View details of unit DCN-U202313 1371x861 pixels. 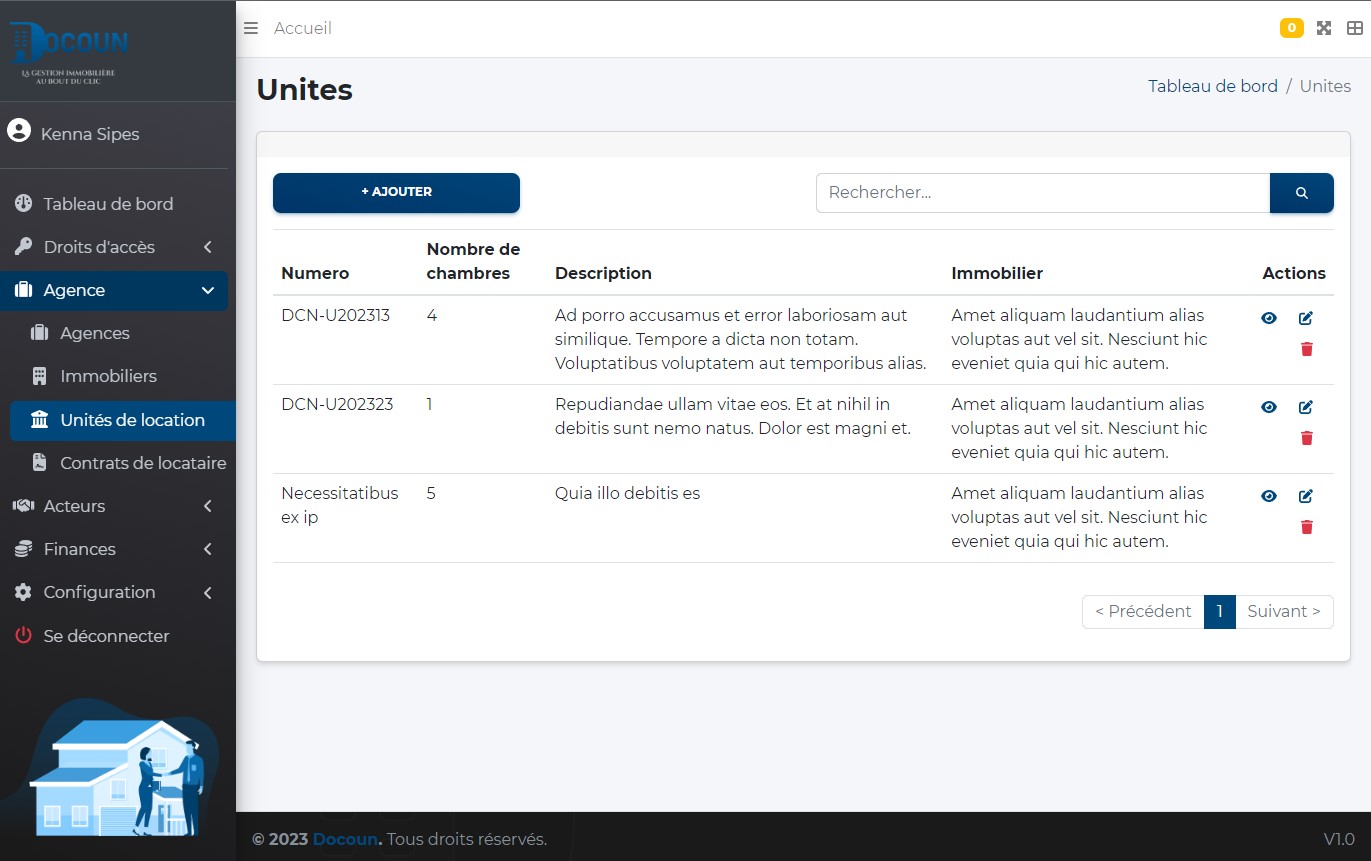[1269, 318]
